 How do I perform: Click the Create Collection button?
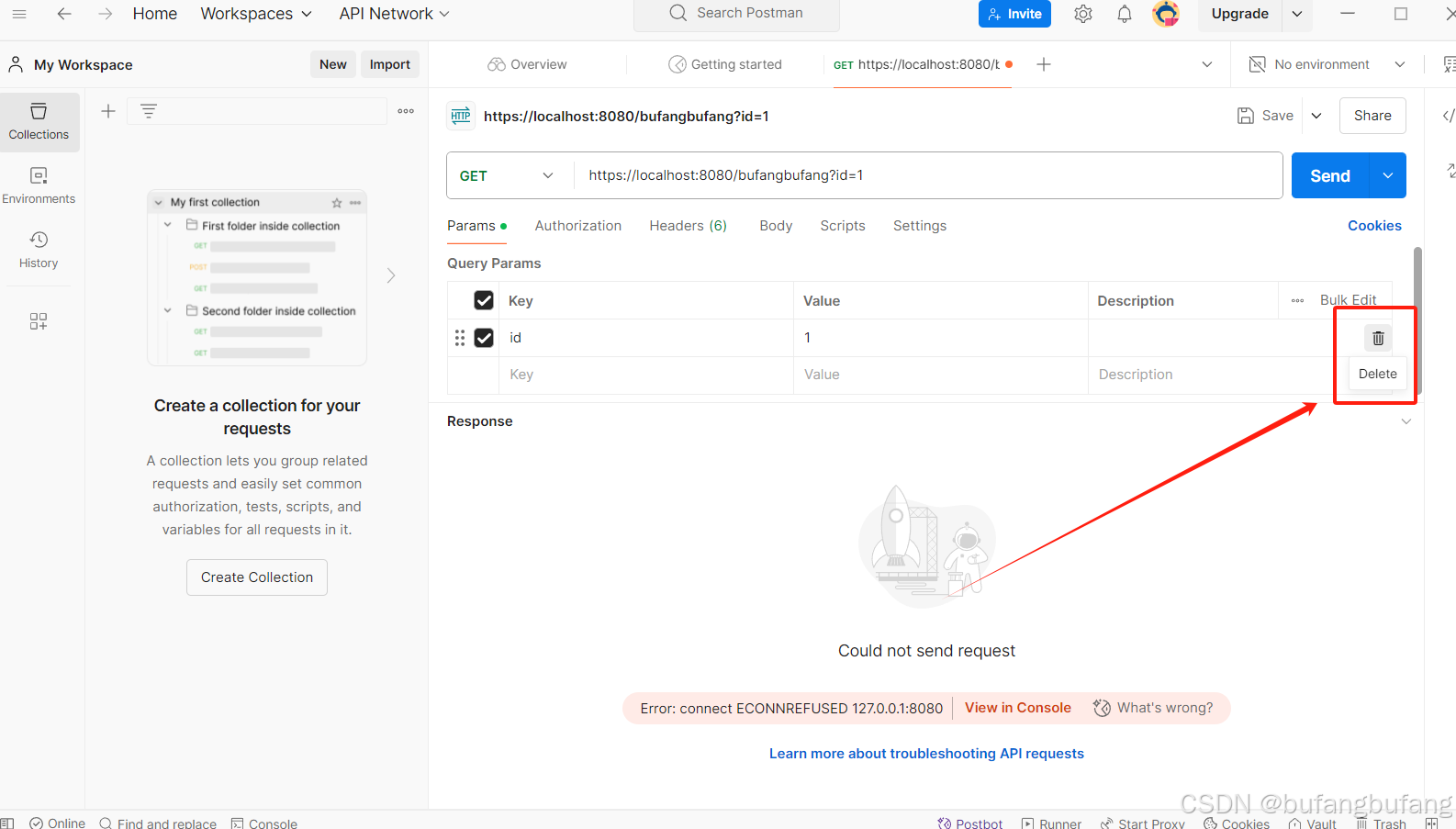(x=257, y=577)
